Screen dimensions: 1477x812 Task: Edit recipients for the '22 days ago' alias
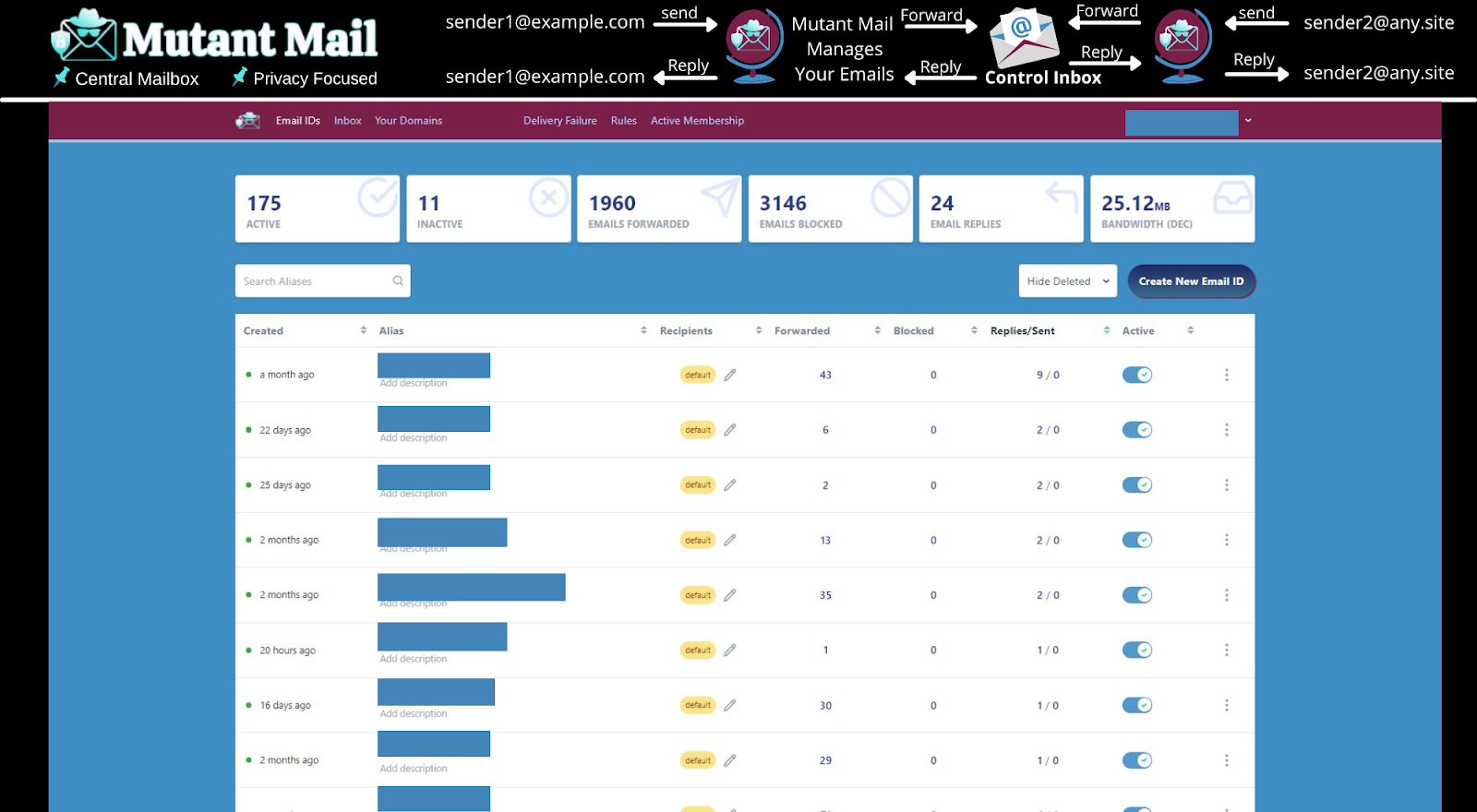pyautogui.click(x=730, y=430)
